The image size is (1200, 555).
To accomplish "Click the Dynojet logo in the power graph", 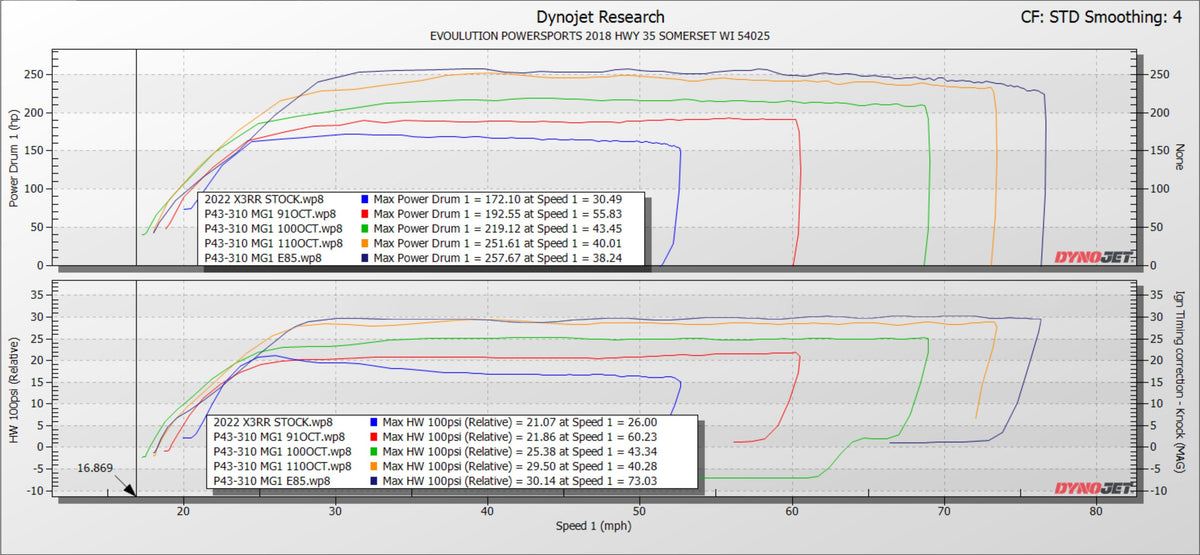I will pos(1094,257).
